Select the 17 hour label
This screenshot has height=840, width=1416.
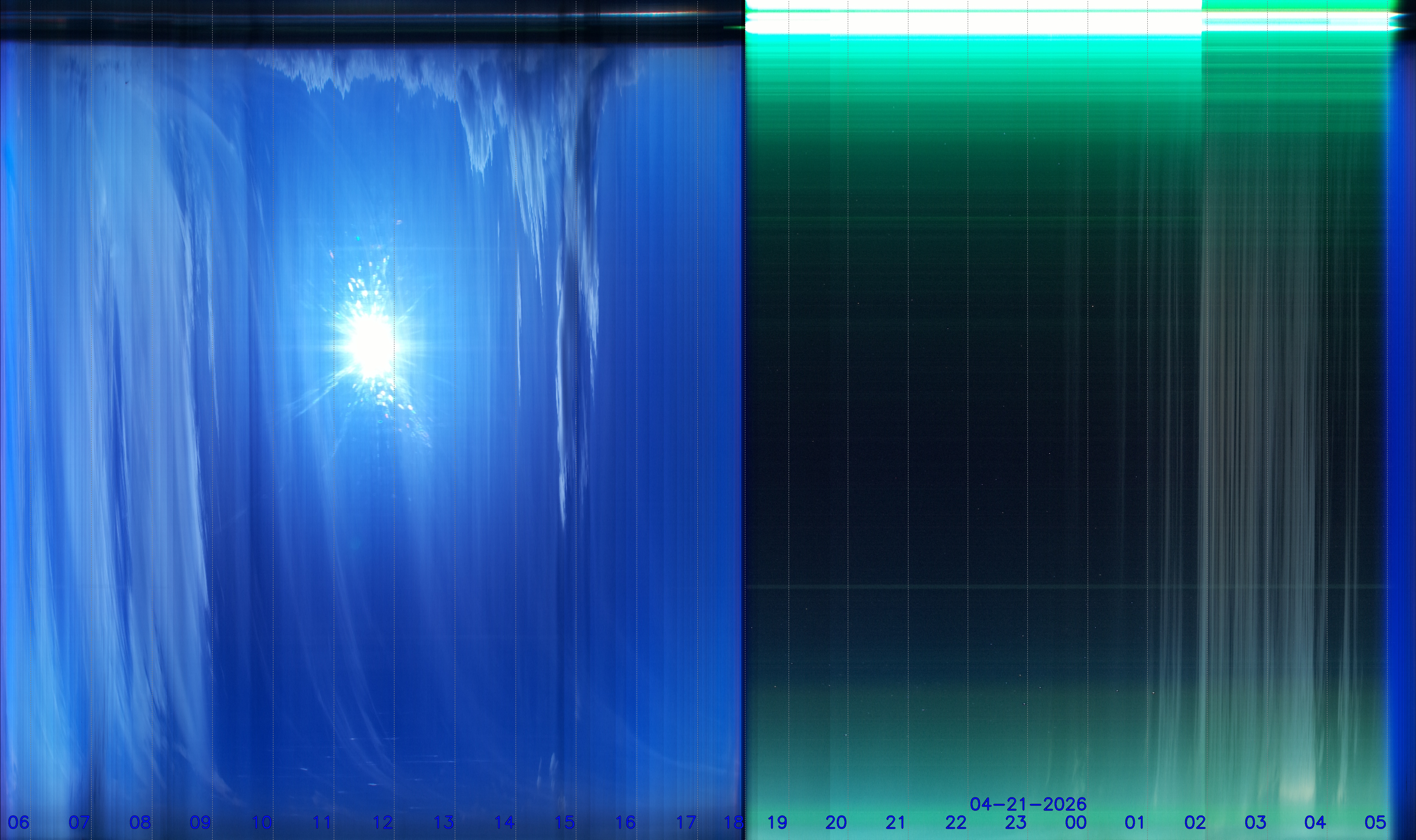(686, 822)
